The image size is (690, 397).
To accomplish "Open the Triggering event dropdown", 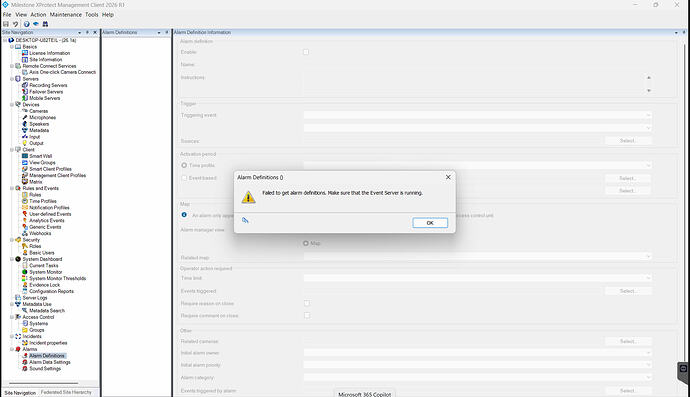I will point(477,115).
